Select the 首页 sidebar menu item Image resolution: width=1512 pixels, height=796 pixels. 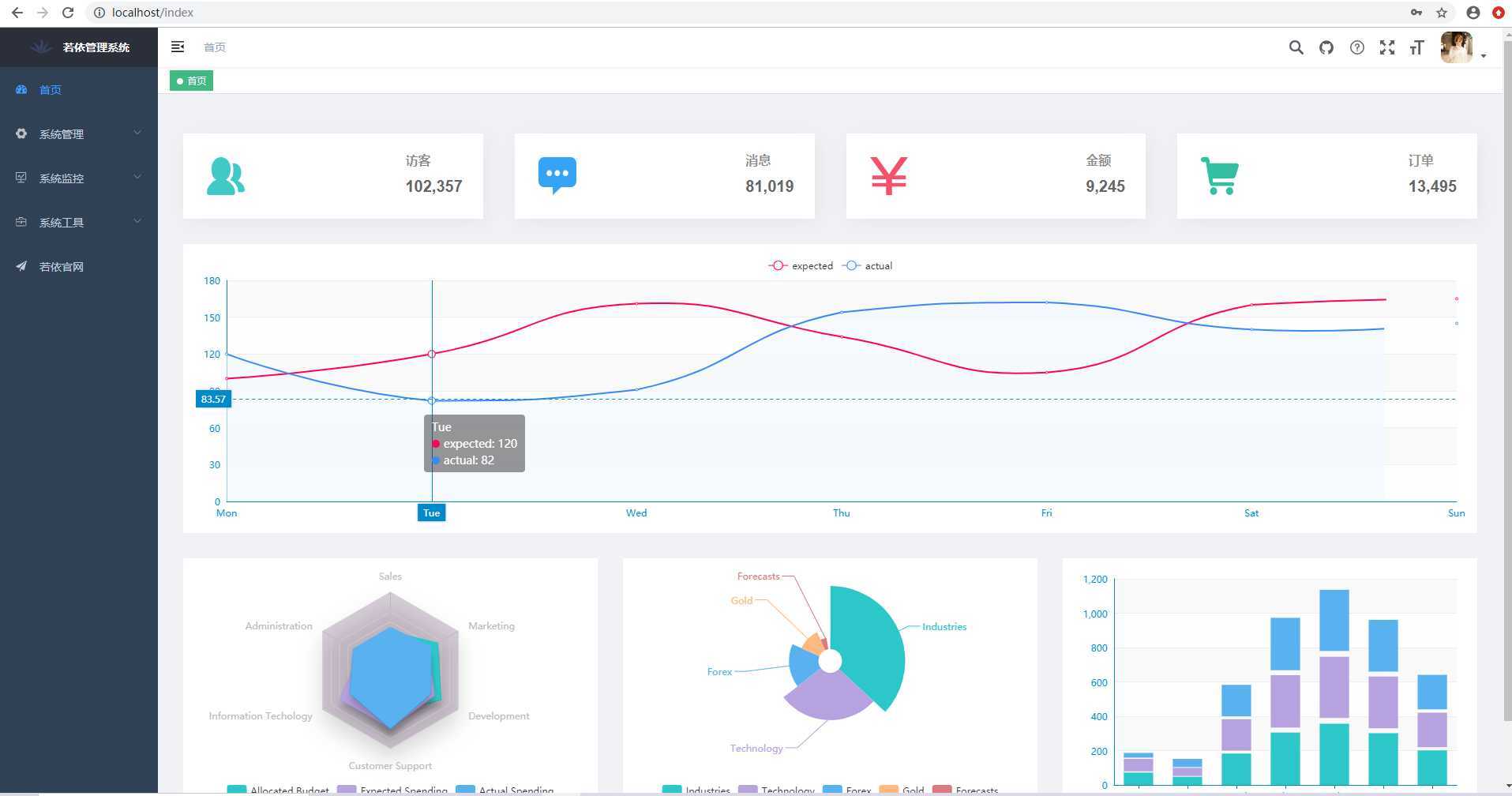tap(79, 90)
